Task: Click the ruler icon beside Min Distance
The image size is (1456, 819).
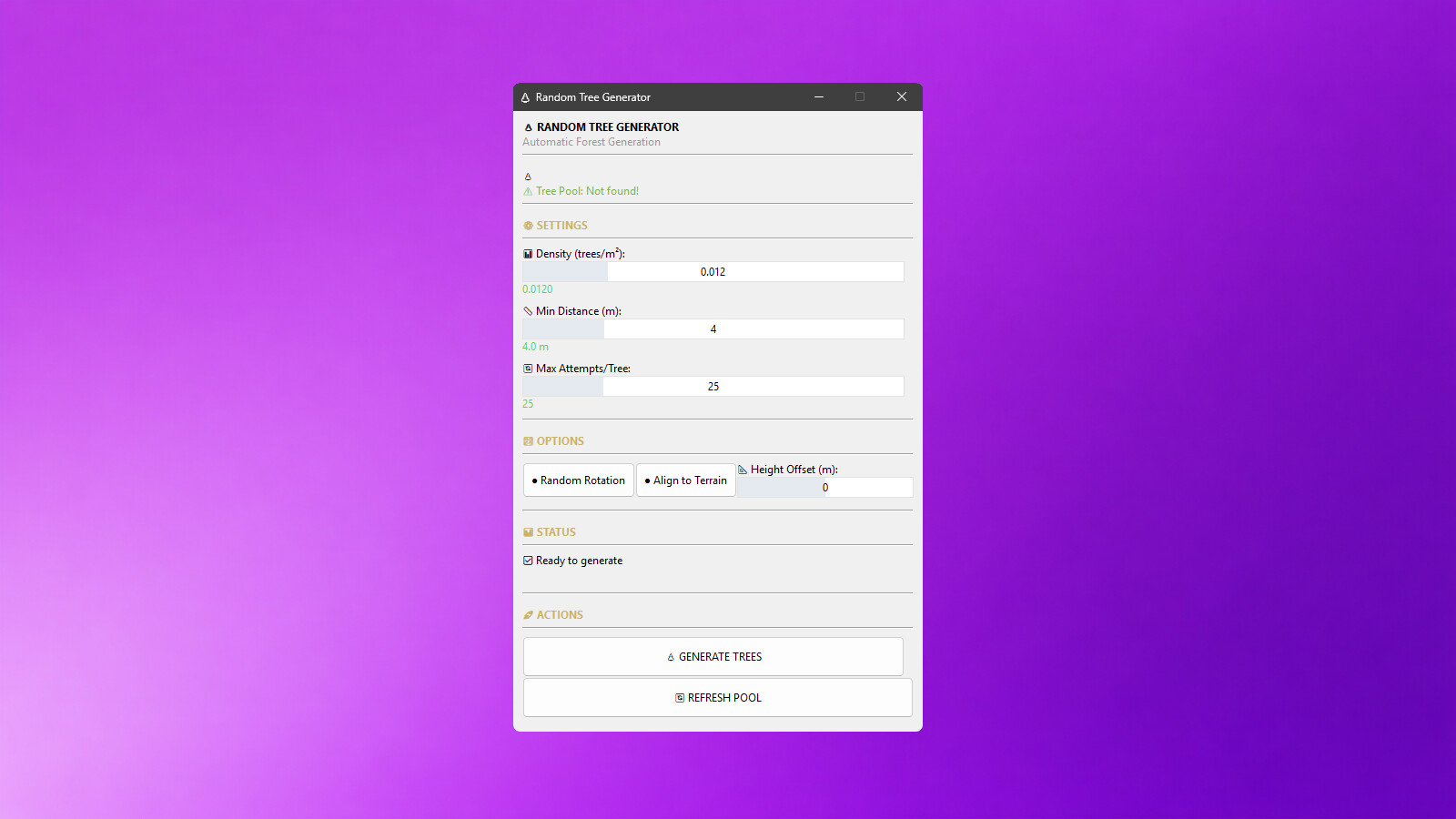Action: [528, 311]
